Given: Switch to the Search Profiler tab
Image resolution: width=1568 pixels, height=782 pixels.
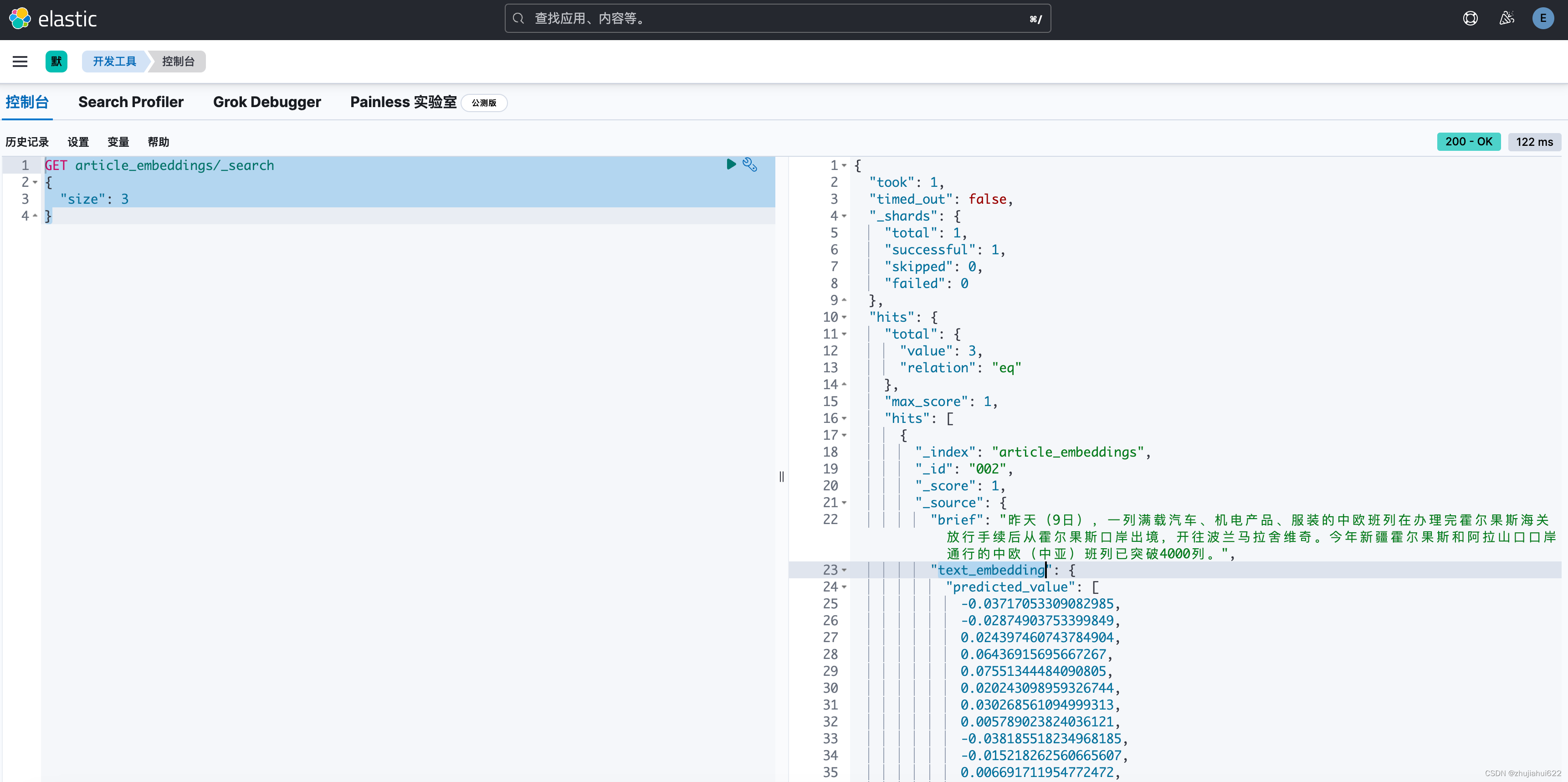Looking at the screenshot, I should 131,103.
